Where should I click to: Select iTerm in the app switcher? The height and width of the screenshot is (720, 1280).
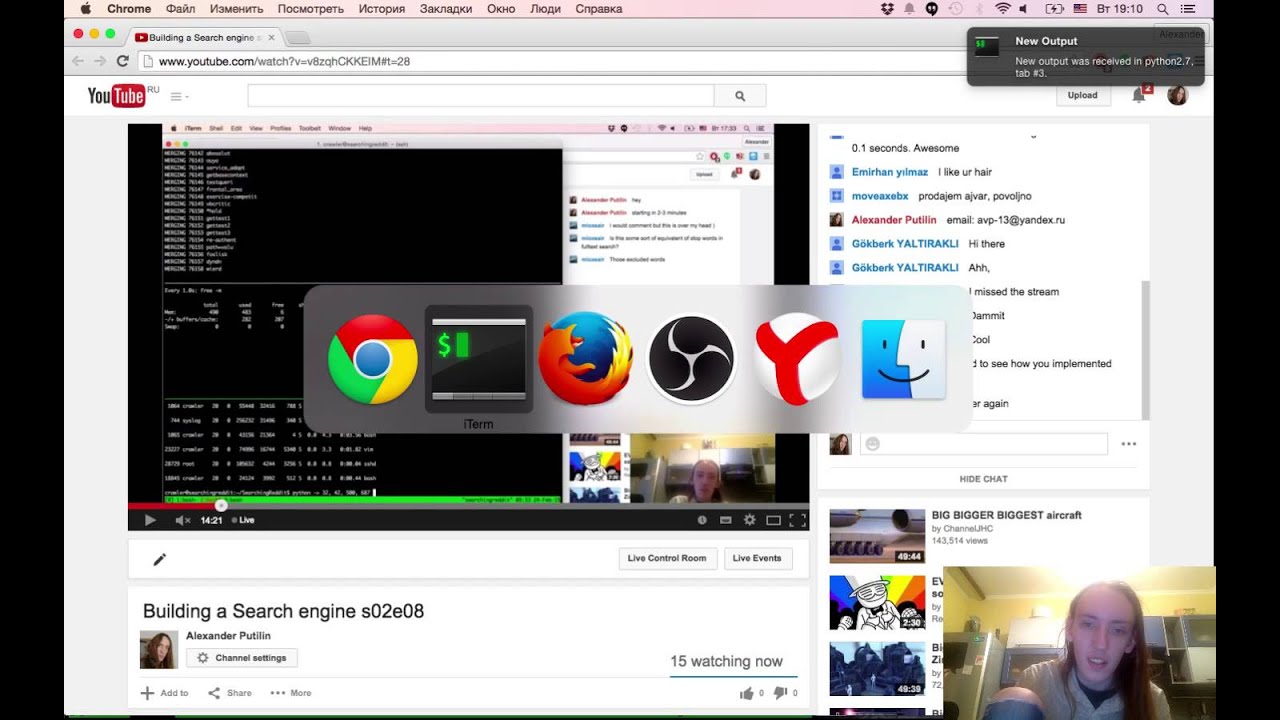[478, 359]
